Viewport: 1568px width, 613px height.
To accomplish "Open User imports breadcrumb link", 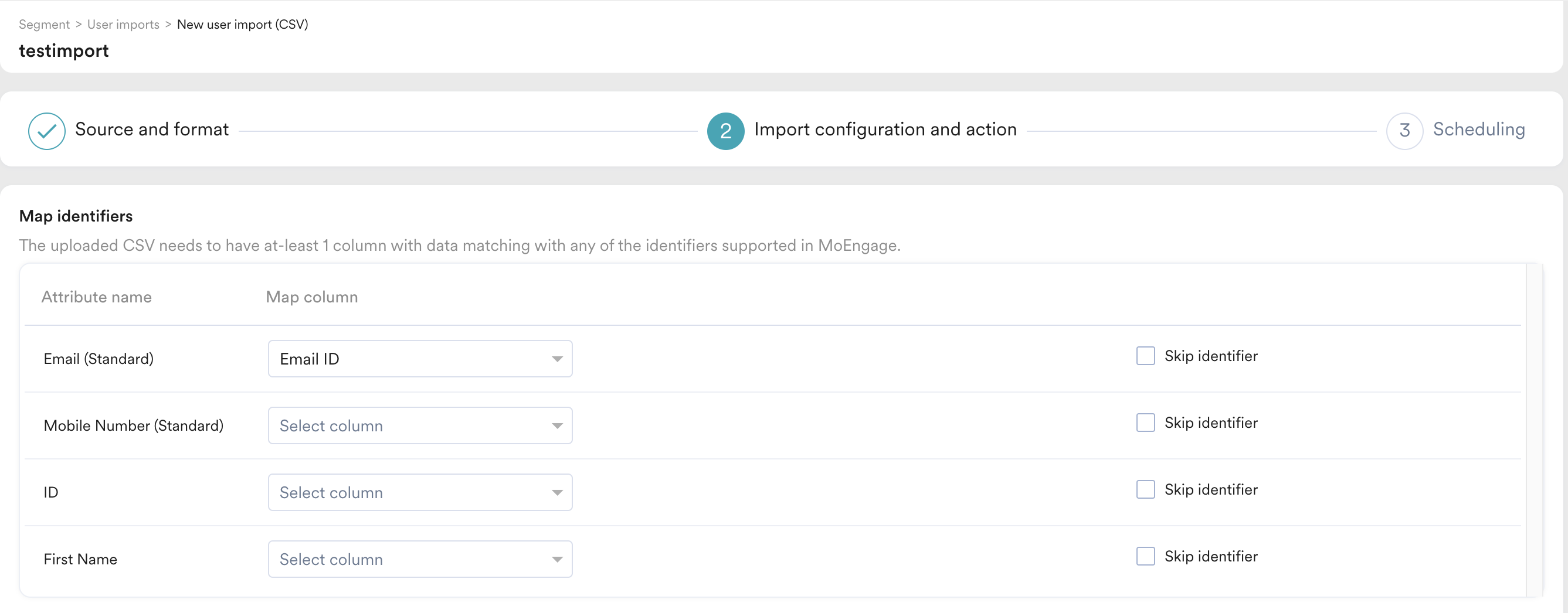I will click(123, 25).
